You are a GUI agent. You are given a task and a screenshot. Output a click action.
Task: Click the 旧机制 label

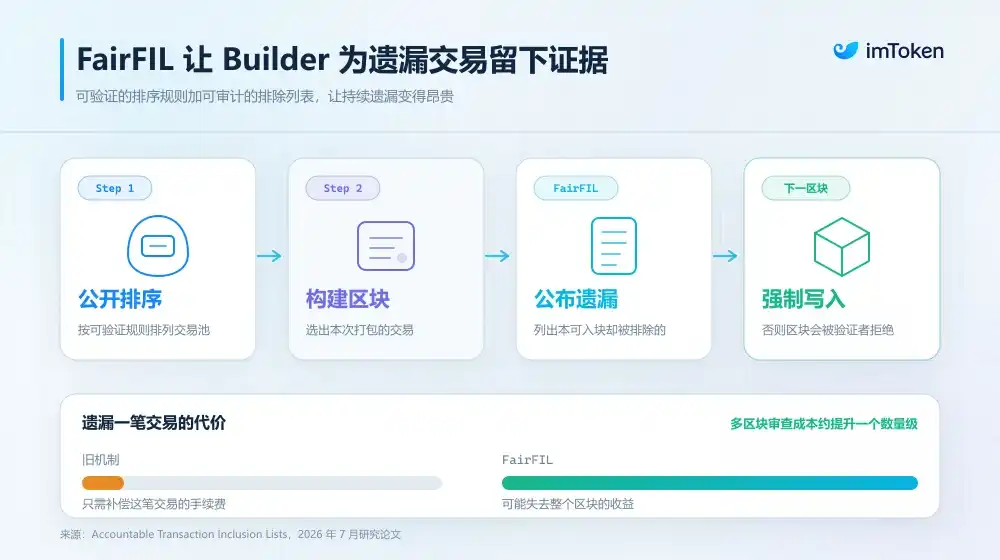click(x=101, y=459)
